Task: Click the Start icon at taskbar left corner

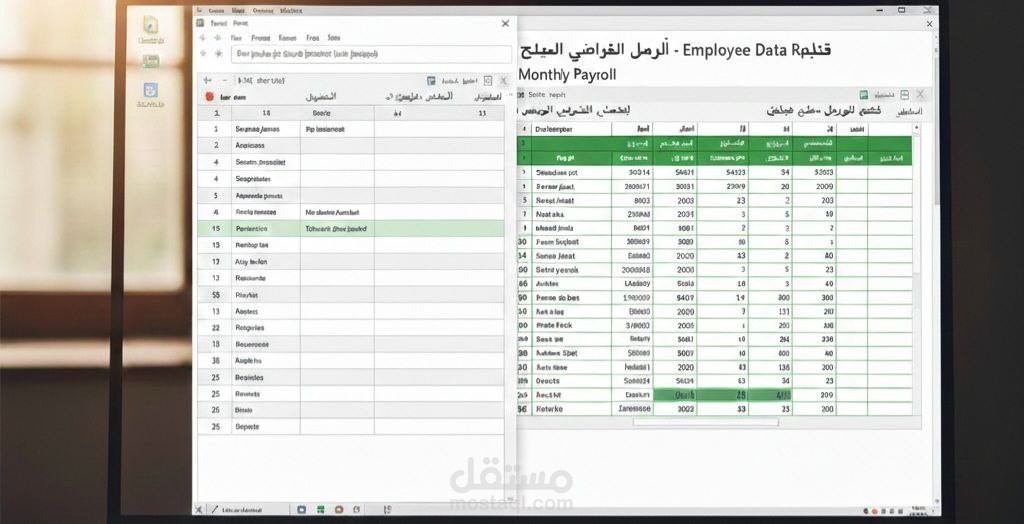Action: click(x=199, y=510)
